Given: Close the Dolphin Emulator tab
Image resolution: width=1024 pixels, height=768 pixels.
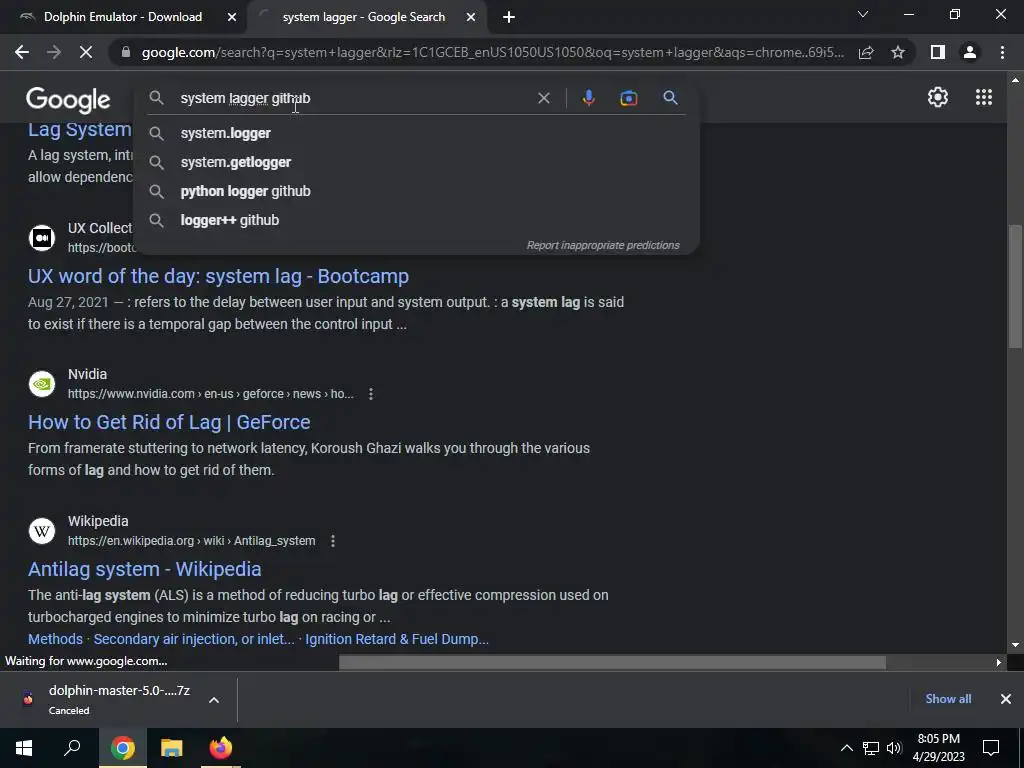Looking at the screenshot, I should [x=232, y=17].
